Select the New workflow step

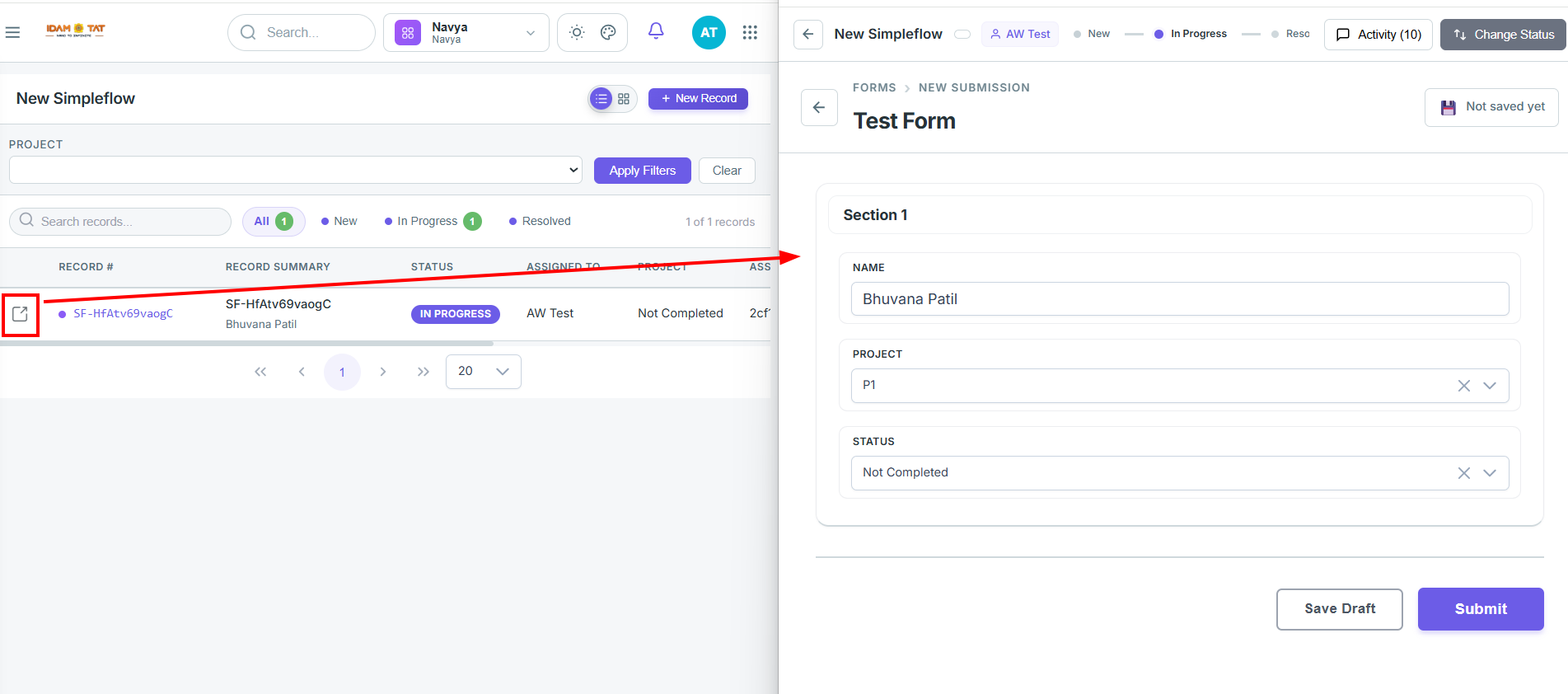click(x=1092, y=34)
